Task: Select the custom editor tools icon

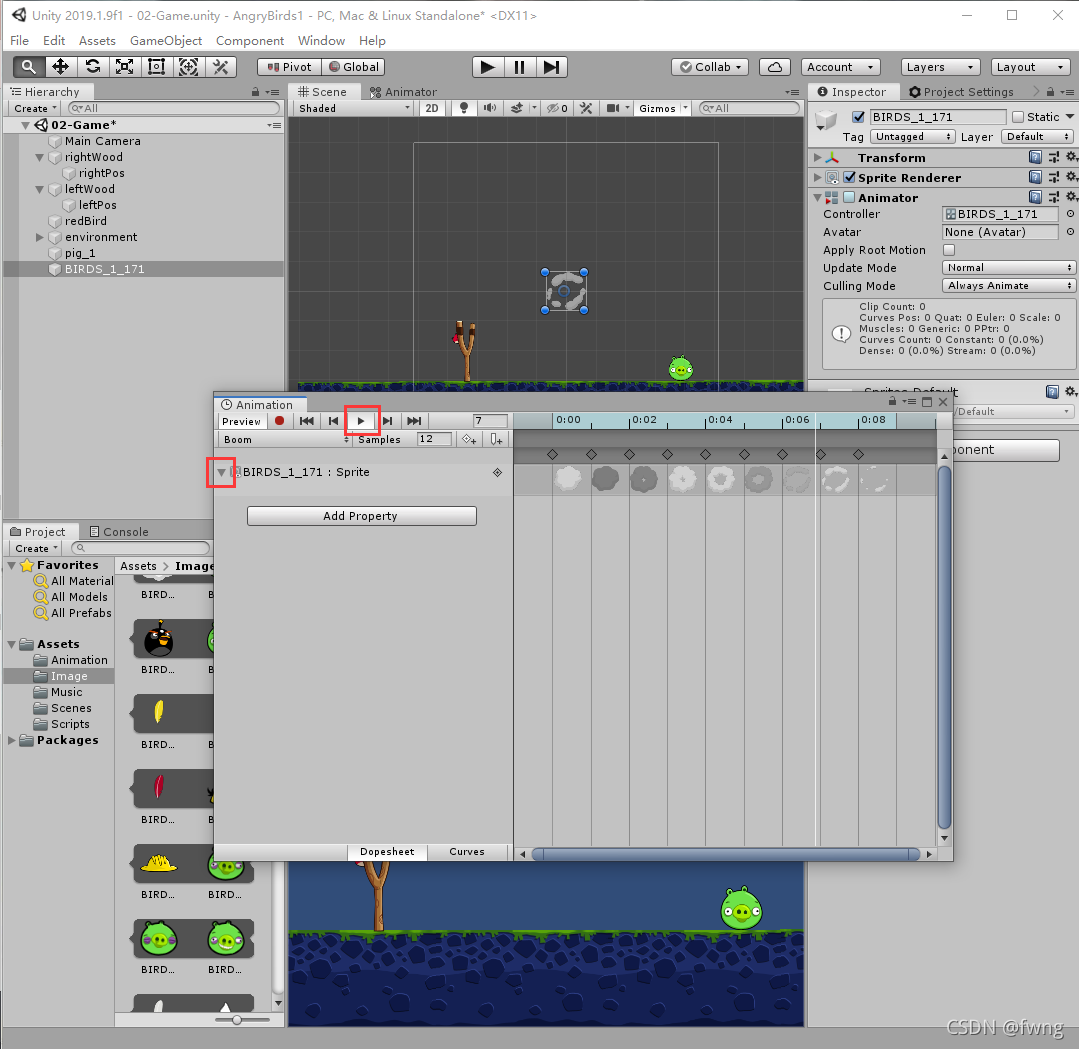Action: (x=221, y=67)
